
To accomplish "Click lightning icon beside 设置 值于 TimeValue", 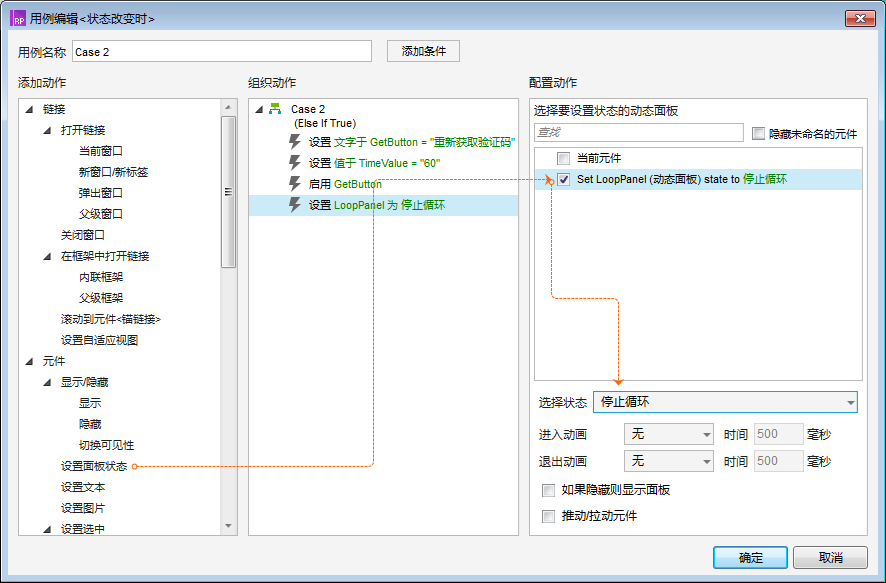I will [295, 163].
